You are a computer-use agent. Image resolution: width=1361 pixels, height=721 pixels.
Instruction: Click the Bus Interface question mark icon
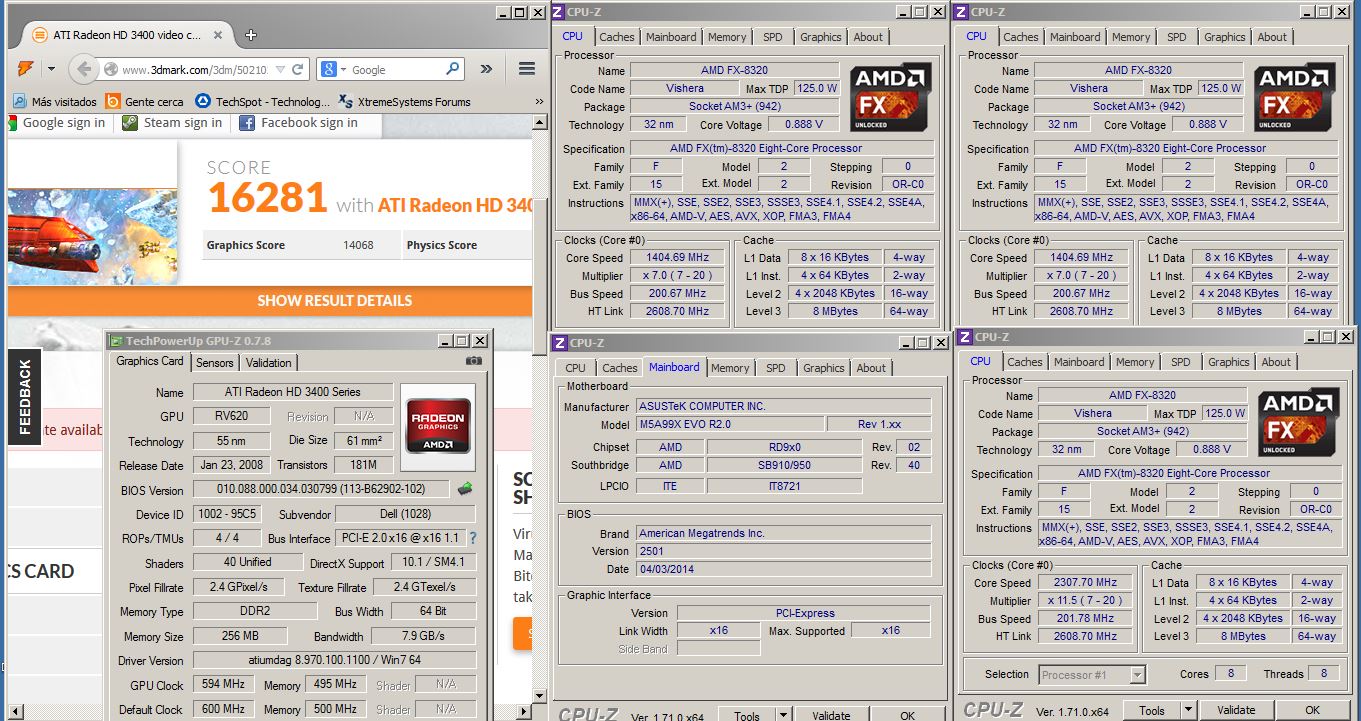coord(472,538)
